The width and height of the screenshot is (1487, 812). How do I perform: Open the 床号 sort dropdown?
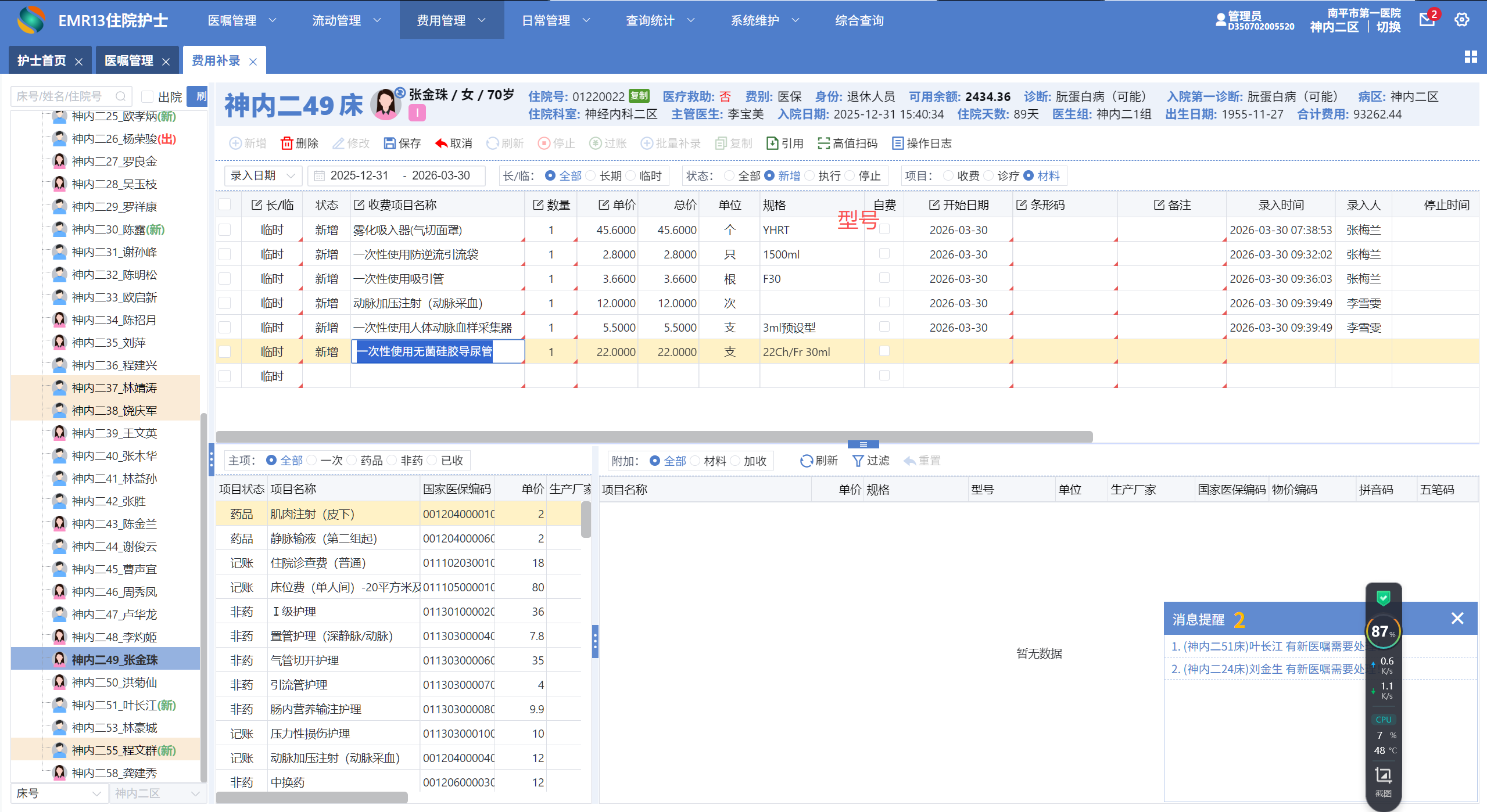58,793
